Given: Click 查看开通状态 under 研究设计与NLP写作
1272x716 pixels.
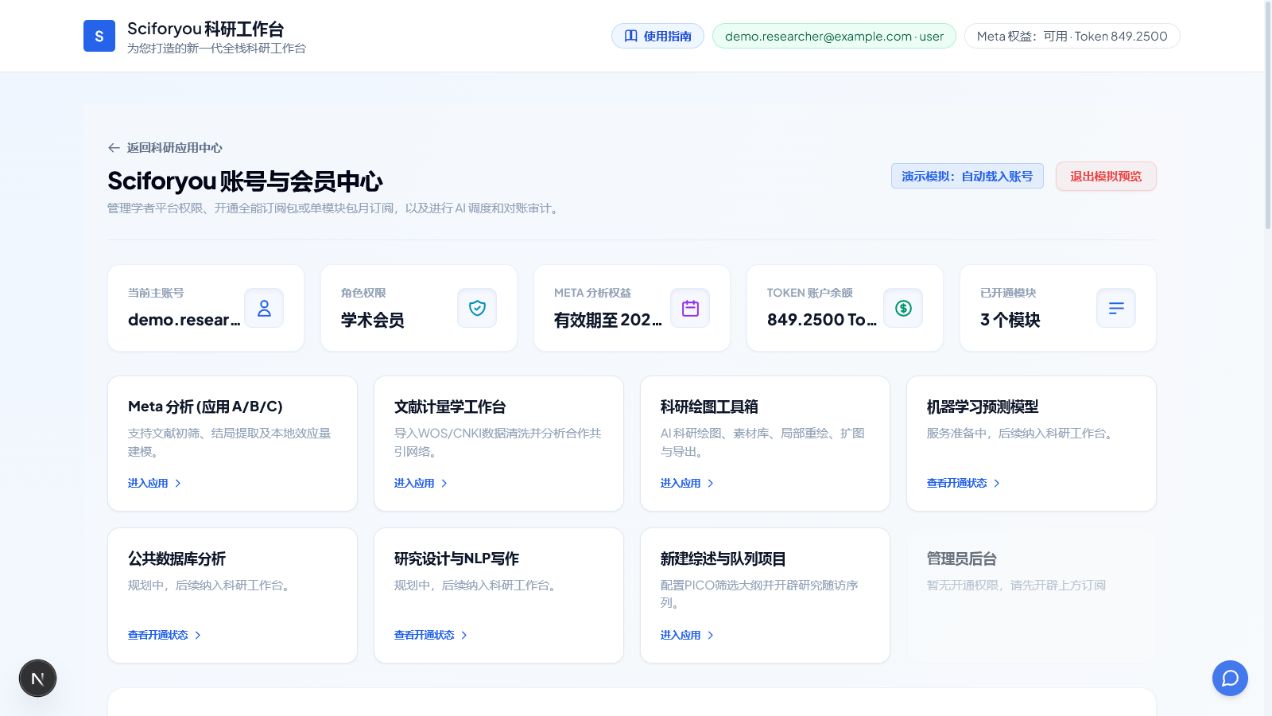Looking at the screenshot, I should 424,635.
